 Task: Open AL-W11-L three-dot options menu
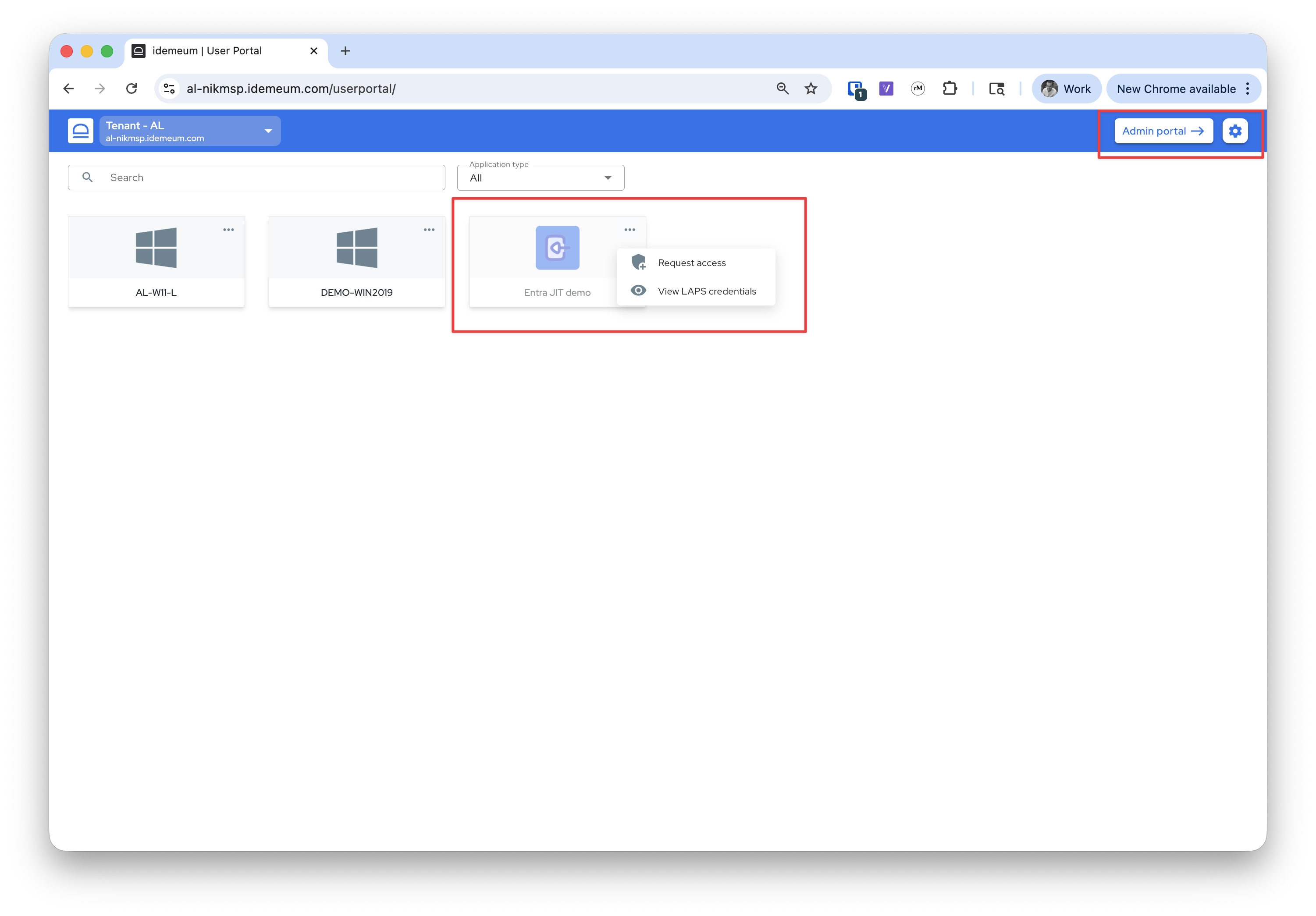click(228, 230)
